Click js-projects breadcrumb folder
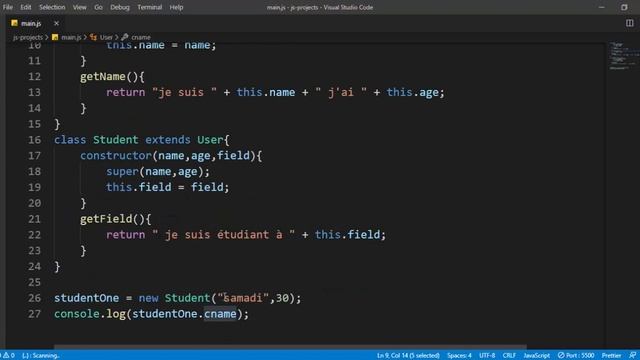This screenshot has height=360, width=640. coord(27,37)
